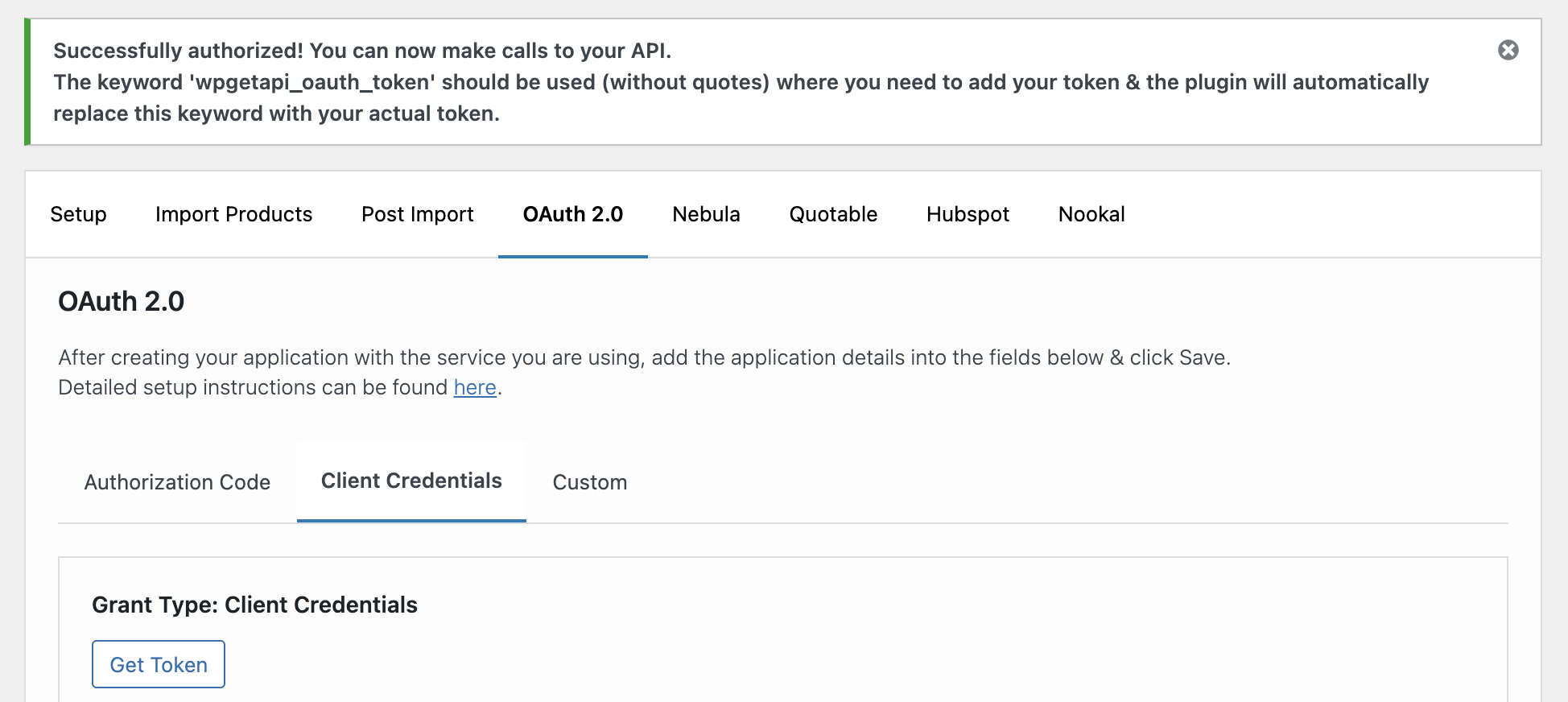Open the Setup tab
Screen dimensions: 1568x702
tap(78, 214)
